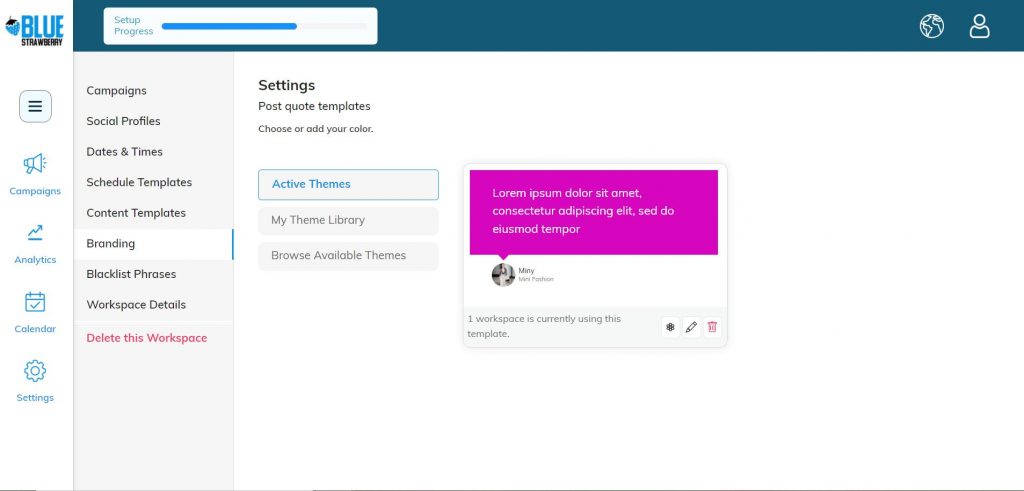Viewport: 1024px width, 491px height.
Task: Open Browse Available Themes
Action: (348, 255)
